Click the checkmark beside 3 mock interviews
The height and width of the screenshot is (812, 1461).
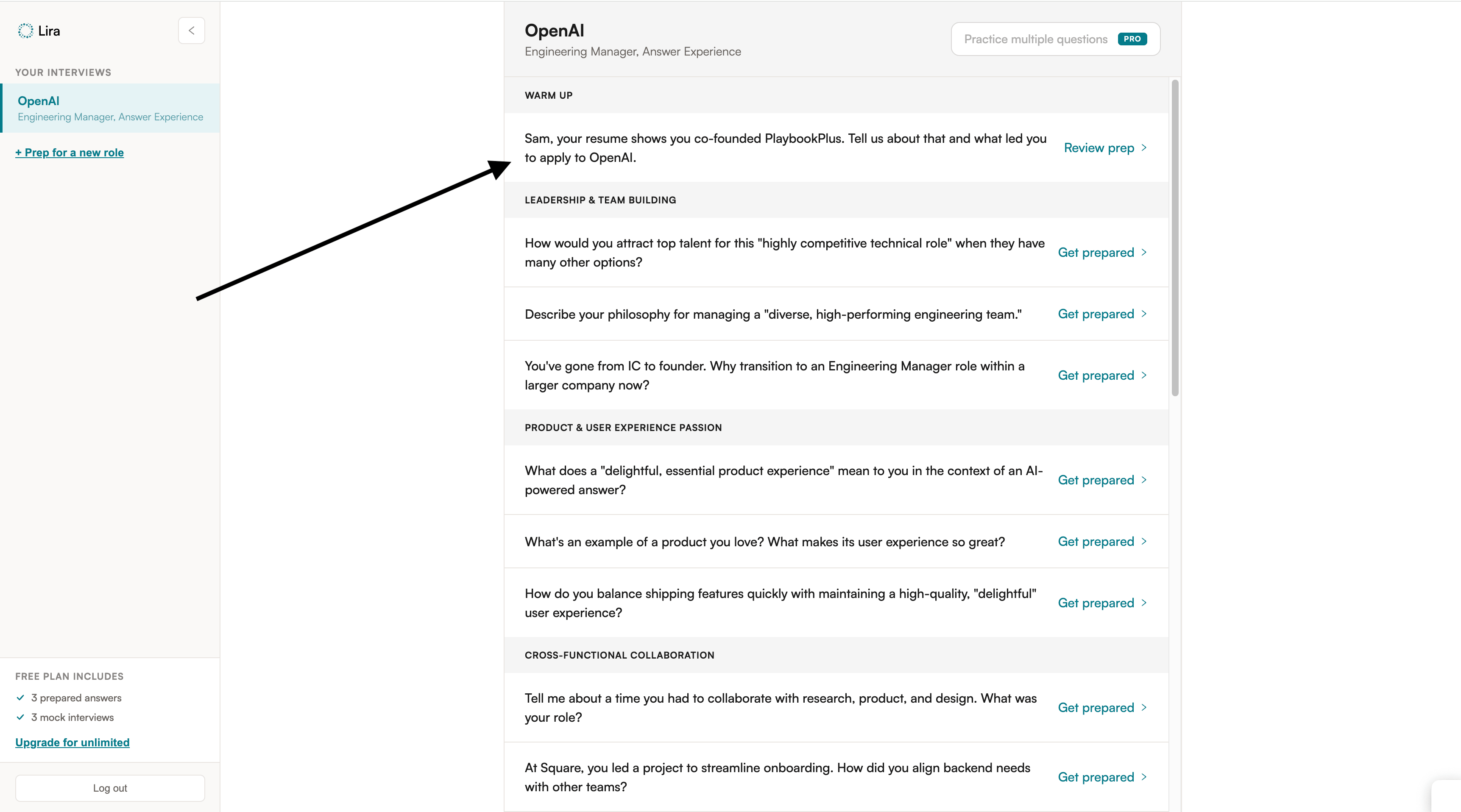[x=20, y=717]
